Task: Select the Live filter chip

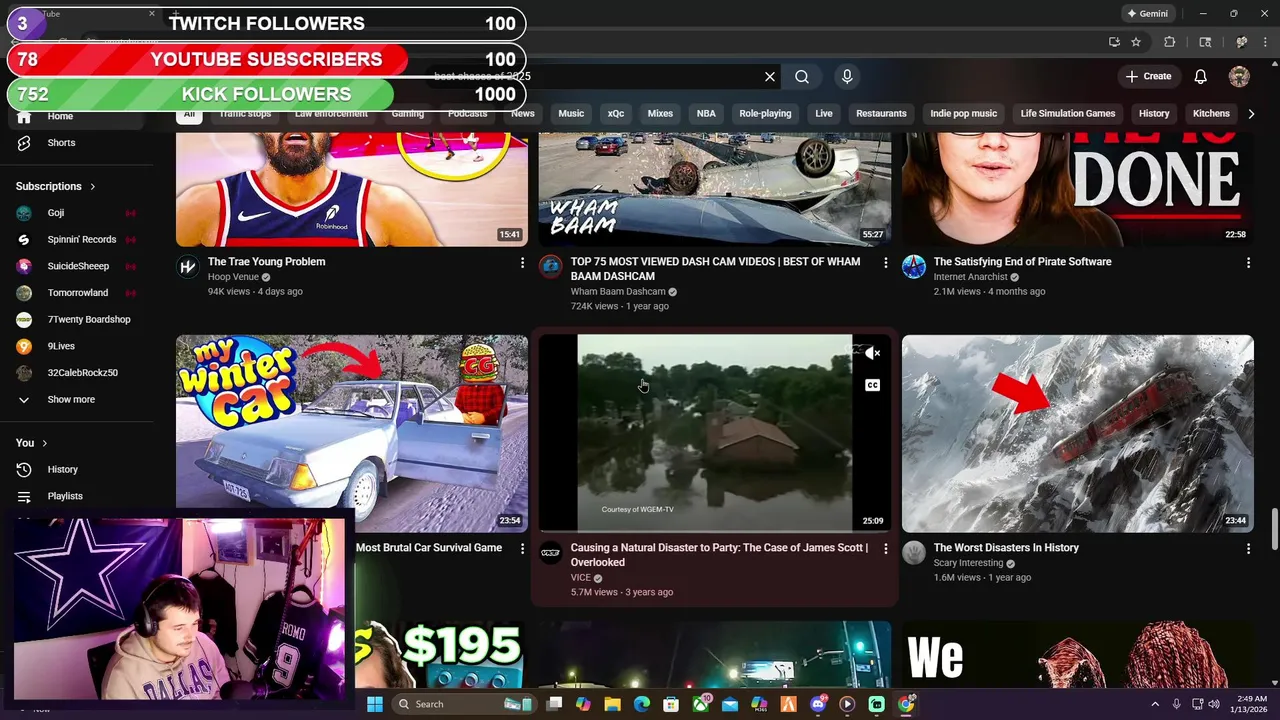Action: click(824, 114)
